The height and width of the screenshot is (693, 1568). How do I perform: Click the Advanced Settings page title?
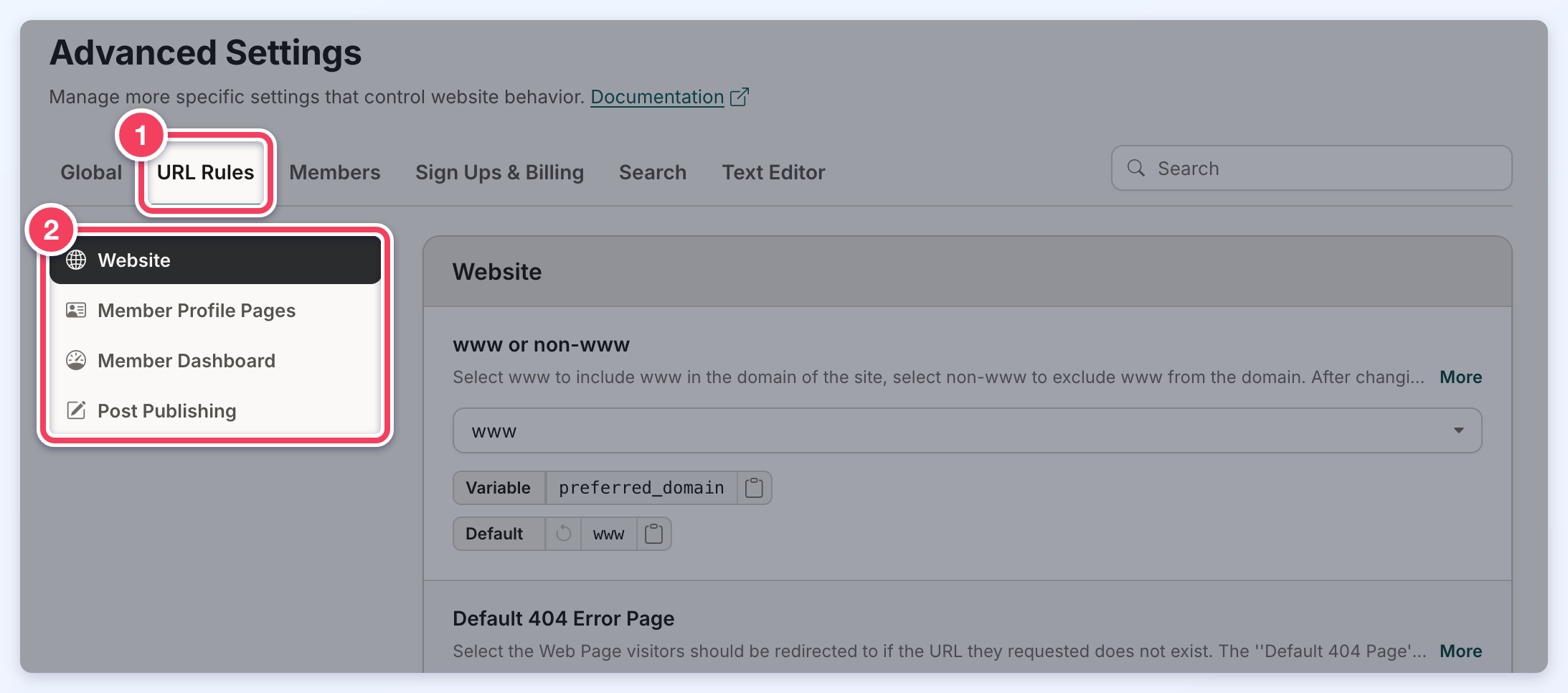click(x=205, y=53)
